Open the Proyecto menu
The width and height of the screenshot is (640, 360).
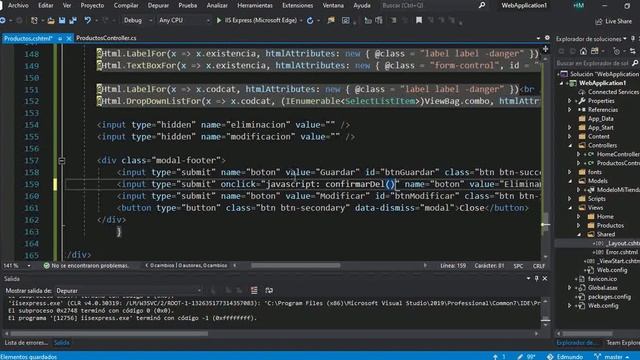92,5
